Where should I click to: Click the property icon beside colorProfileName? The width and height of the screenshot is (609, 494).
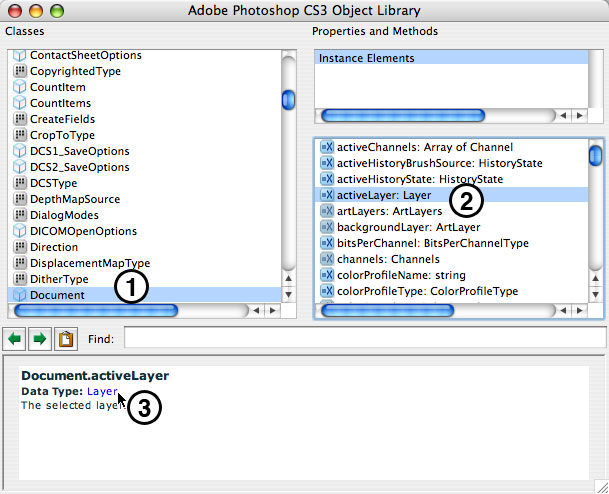click(327, 275)
